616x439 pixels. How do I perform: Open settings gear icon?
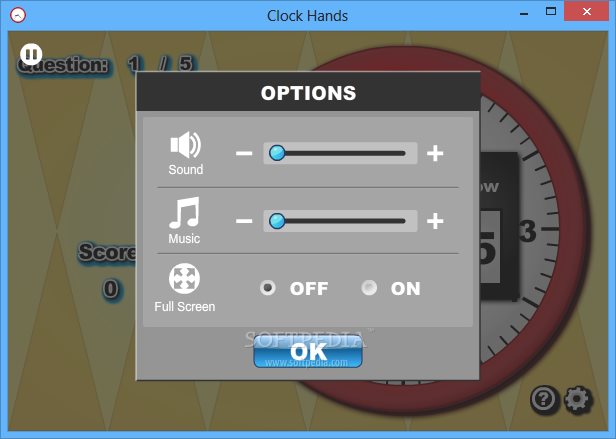pyautogui.click(x=577, y=399)
